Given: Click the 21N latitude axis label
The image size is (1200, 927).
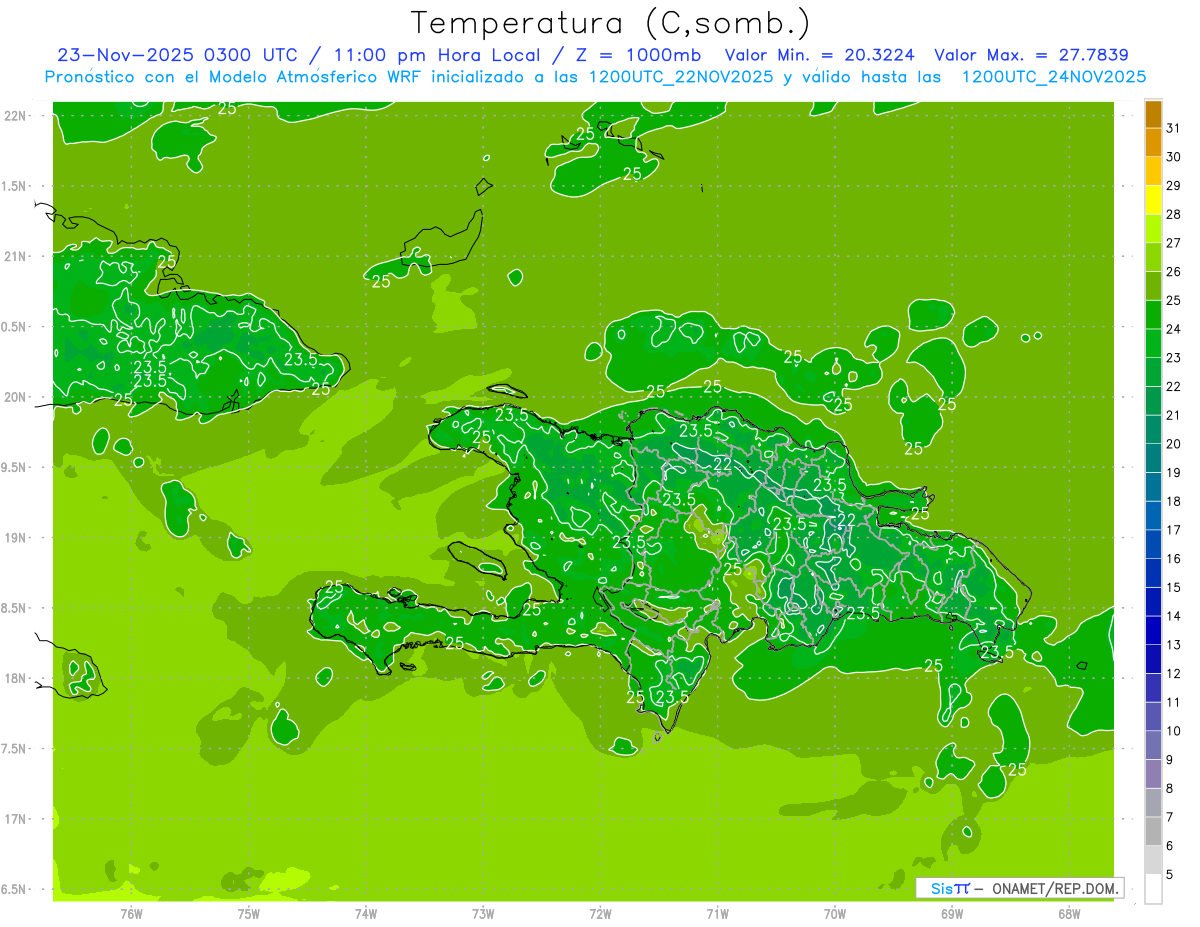Looking at the screenshot, I should tap(17, 256).
